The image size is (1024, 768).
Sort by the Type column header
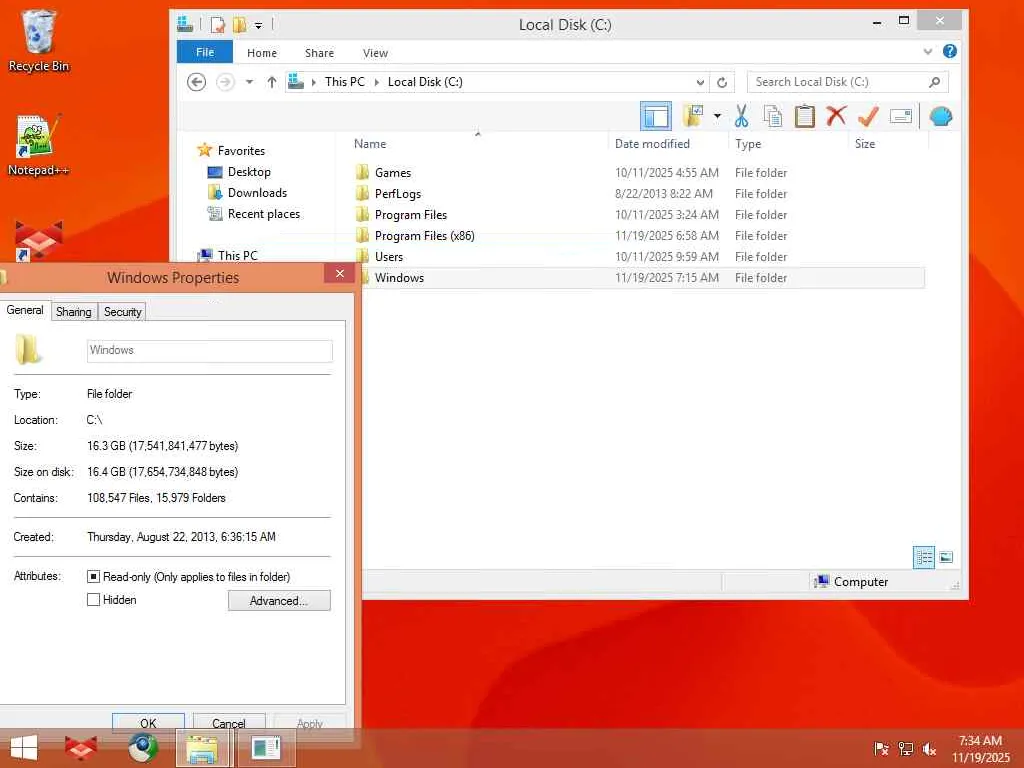point(748,144)
